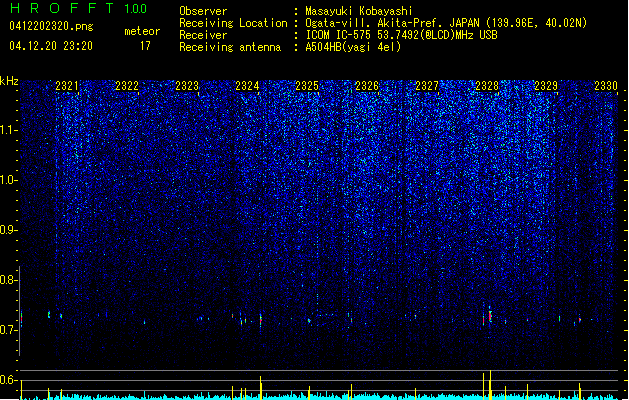
Task: Click the 0.8 kHz axis label
Action: [x=9, y=280]
